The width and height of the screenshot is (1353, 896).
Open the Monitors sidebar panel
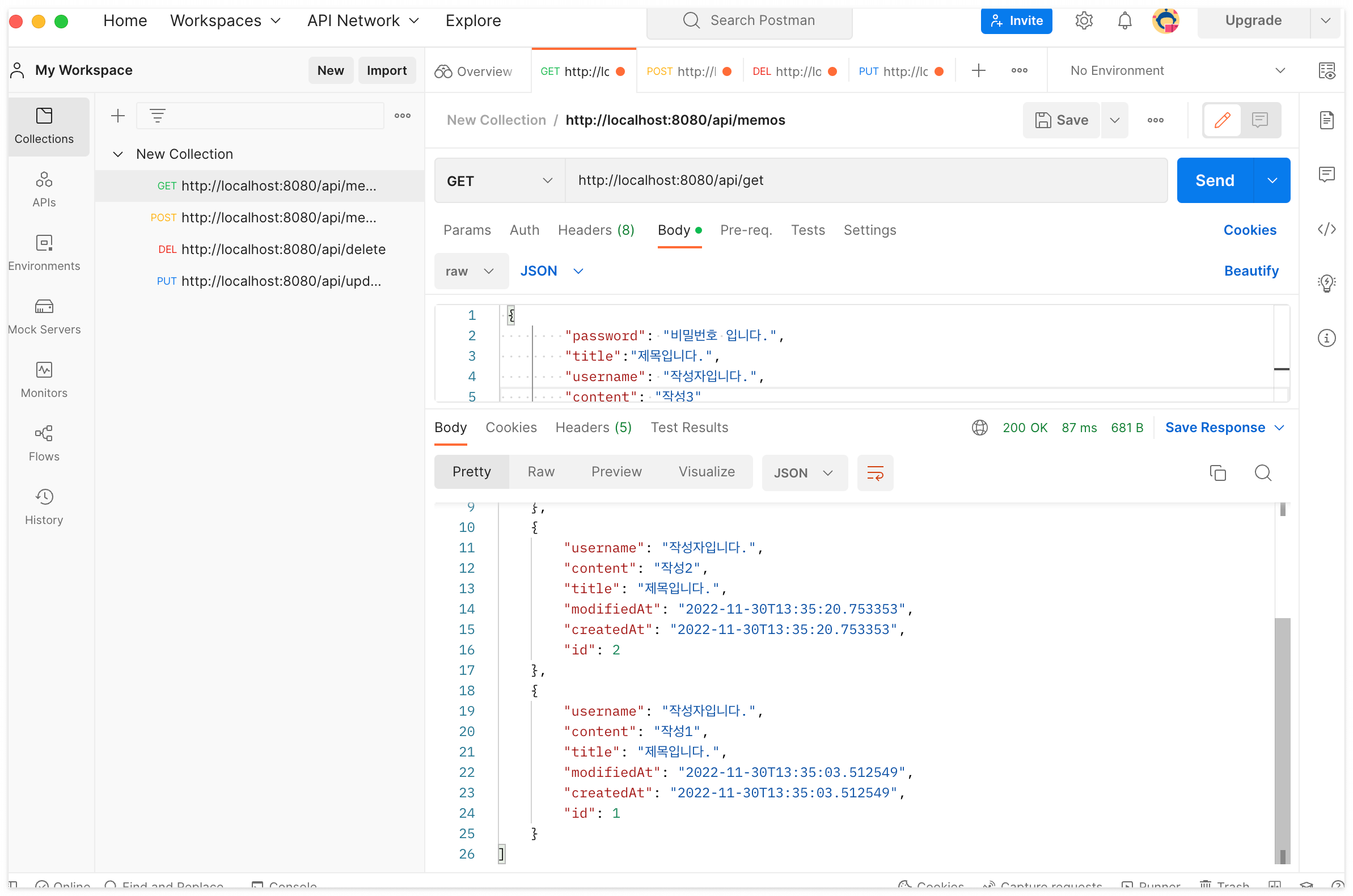(44, 380)
